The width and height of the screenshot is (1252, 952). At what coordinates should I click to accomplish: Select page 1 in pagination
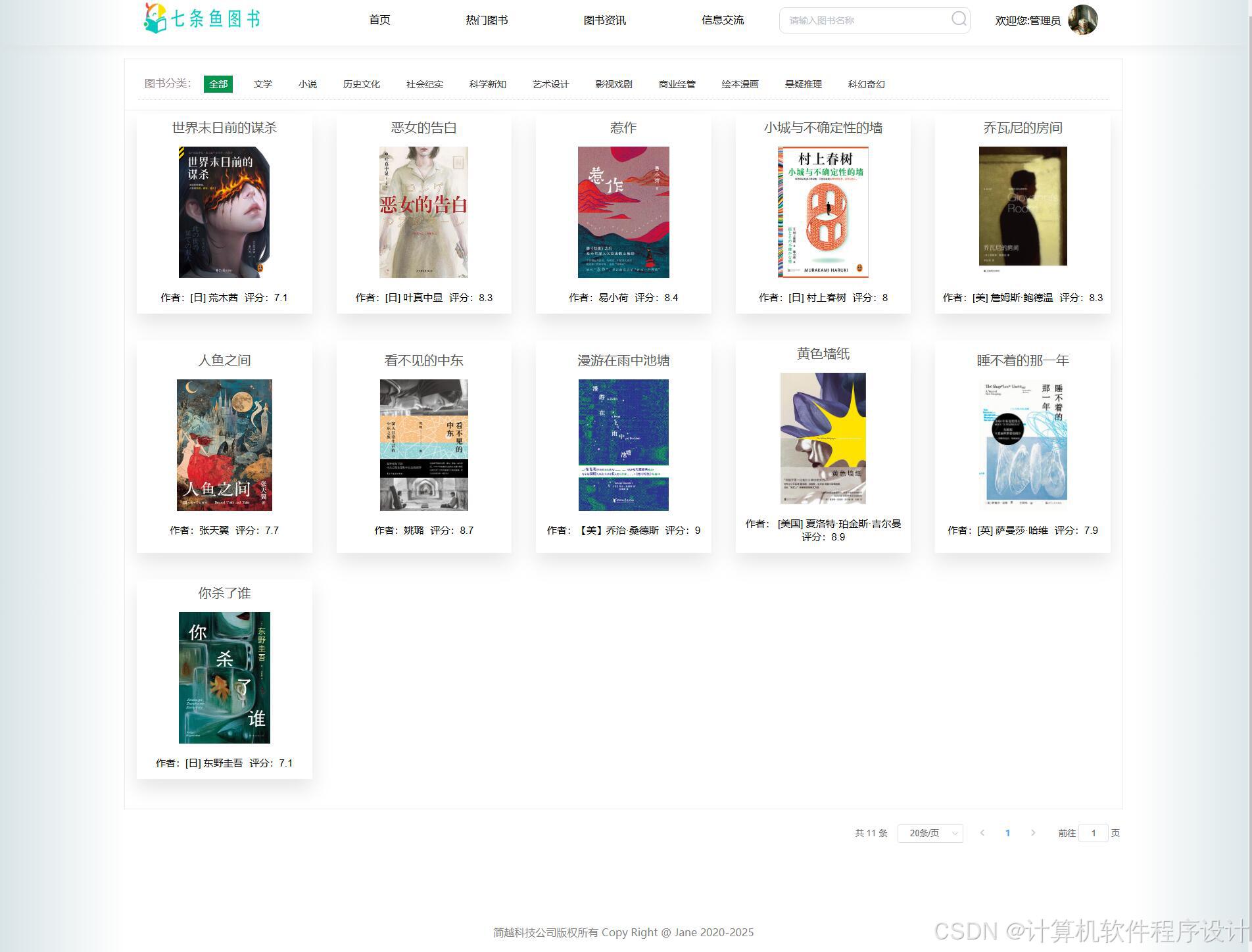tap(1007, 833)
